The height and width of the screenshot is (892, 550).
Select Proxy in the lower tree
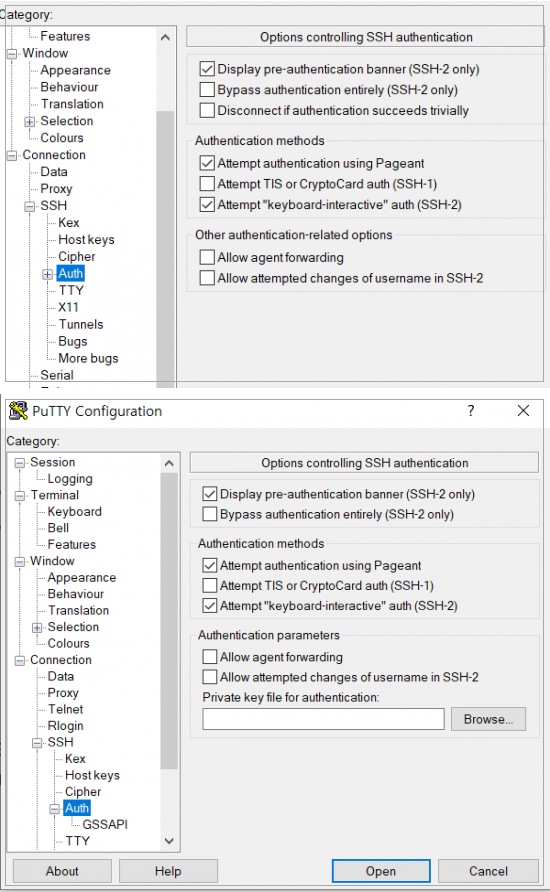pos(63,693)
